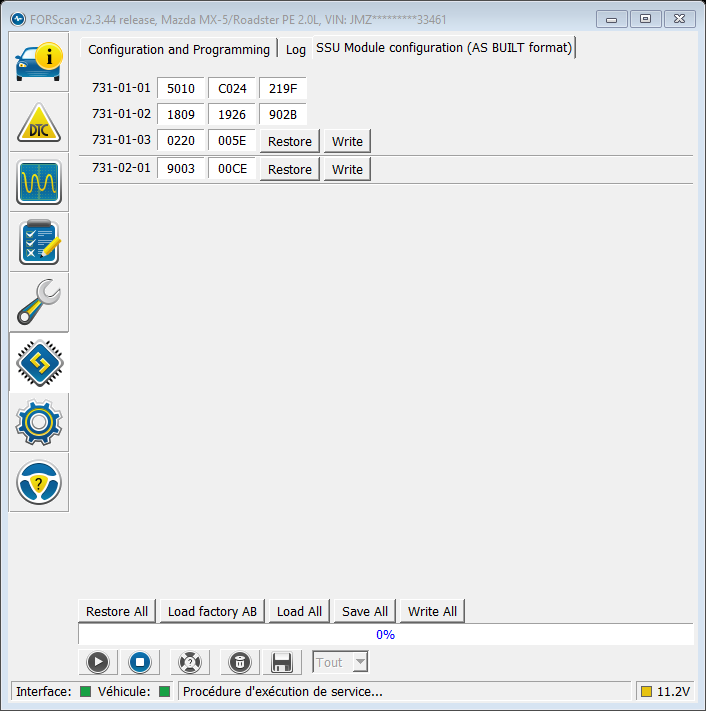Open the DTC trouble codes section

pyautogui.click(x=39, y=122)
